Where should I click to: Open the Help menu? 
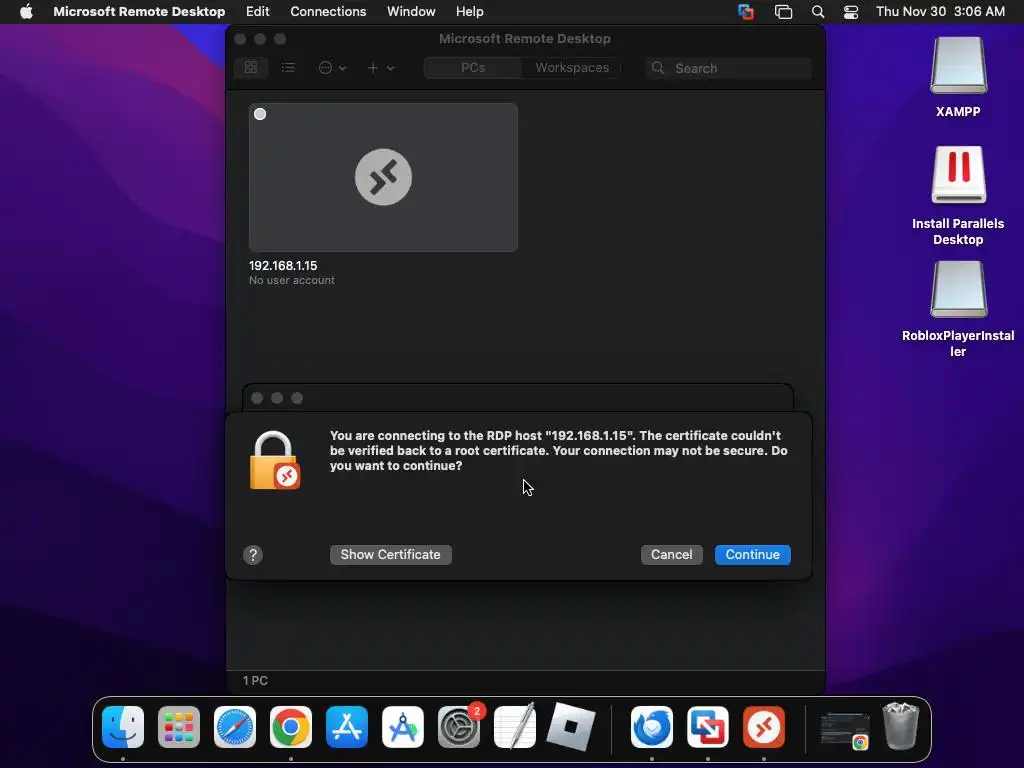click(x=470, y=12)
